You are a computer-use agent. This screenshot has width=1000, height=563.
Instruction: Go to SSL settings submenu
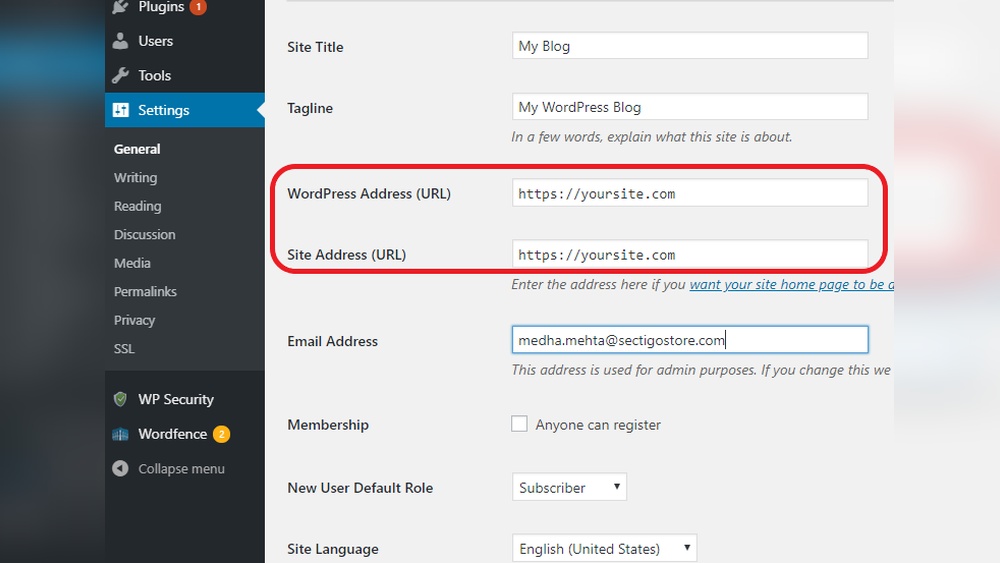(124, 349)
